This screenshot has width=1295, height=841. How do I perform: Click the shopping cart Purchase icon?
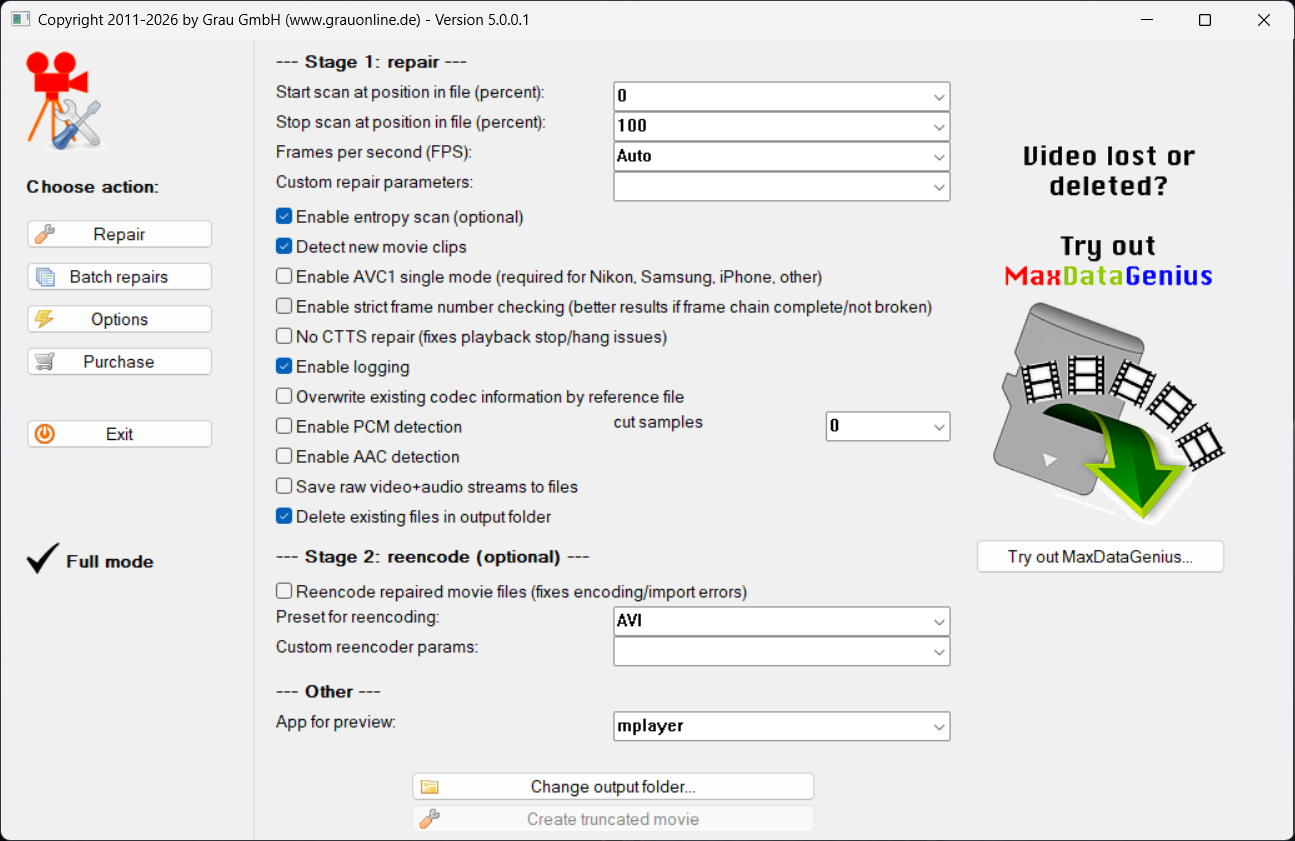[44, 362]
